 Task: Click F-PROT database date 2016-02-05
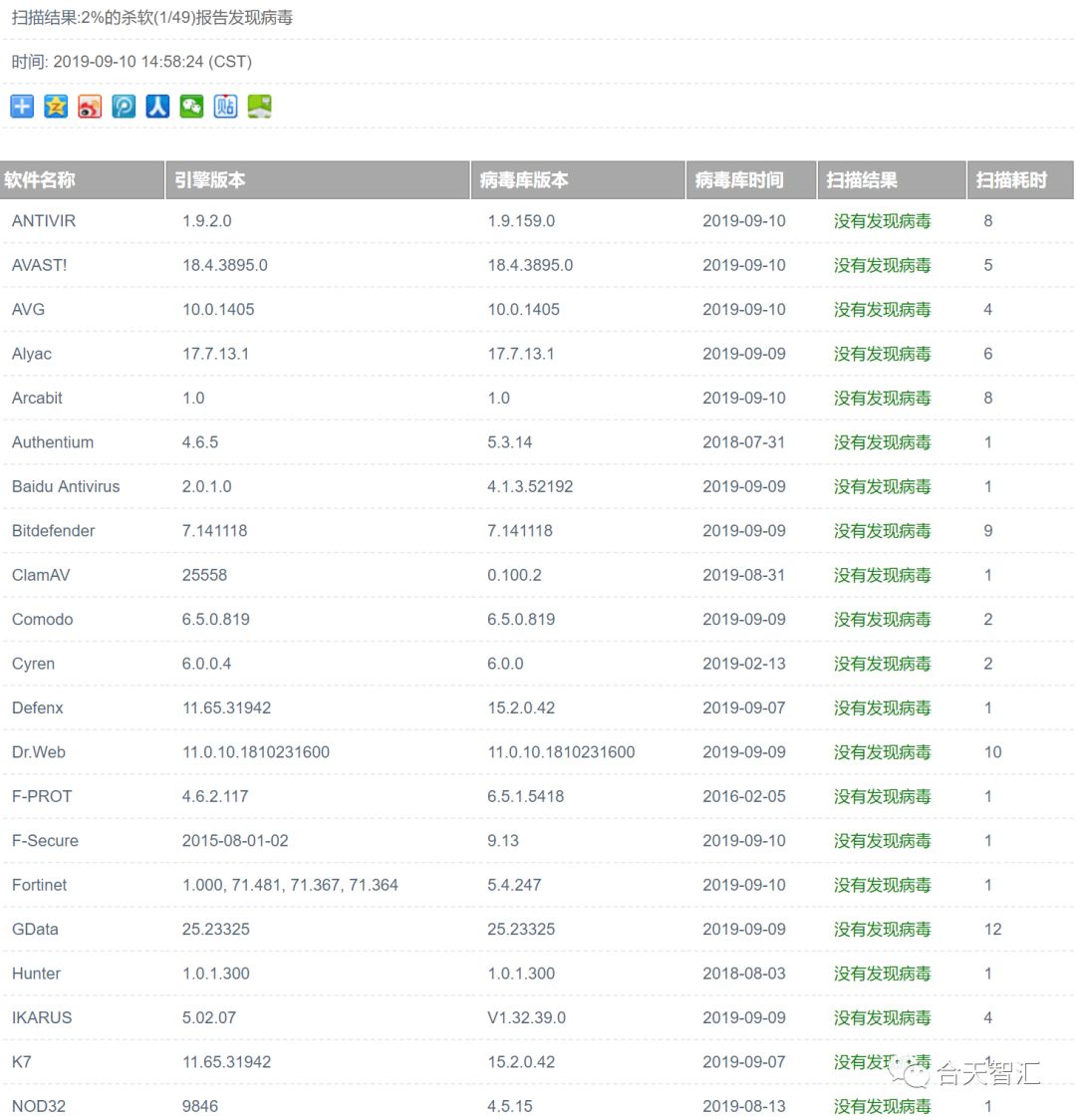744,796
